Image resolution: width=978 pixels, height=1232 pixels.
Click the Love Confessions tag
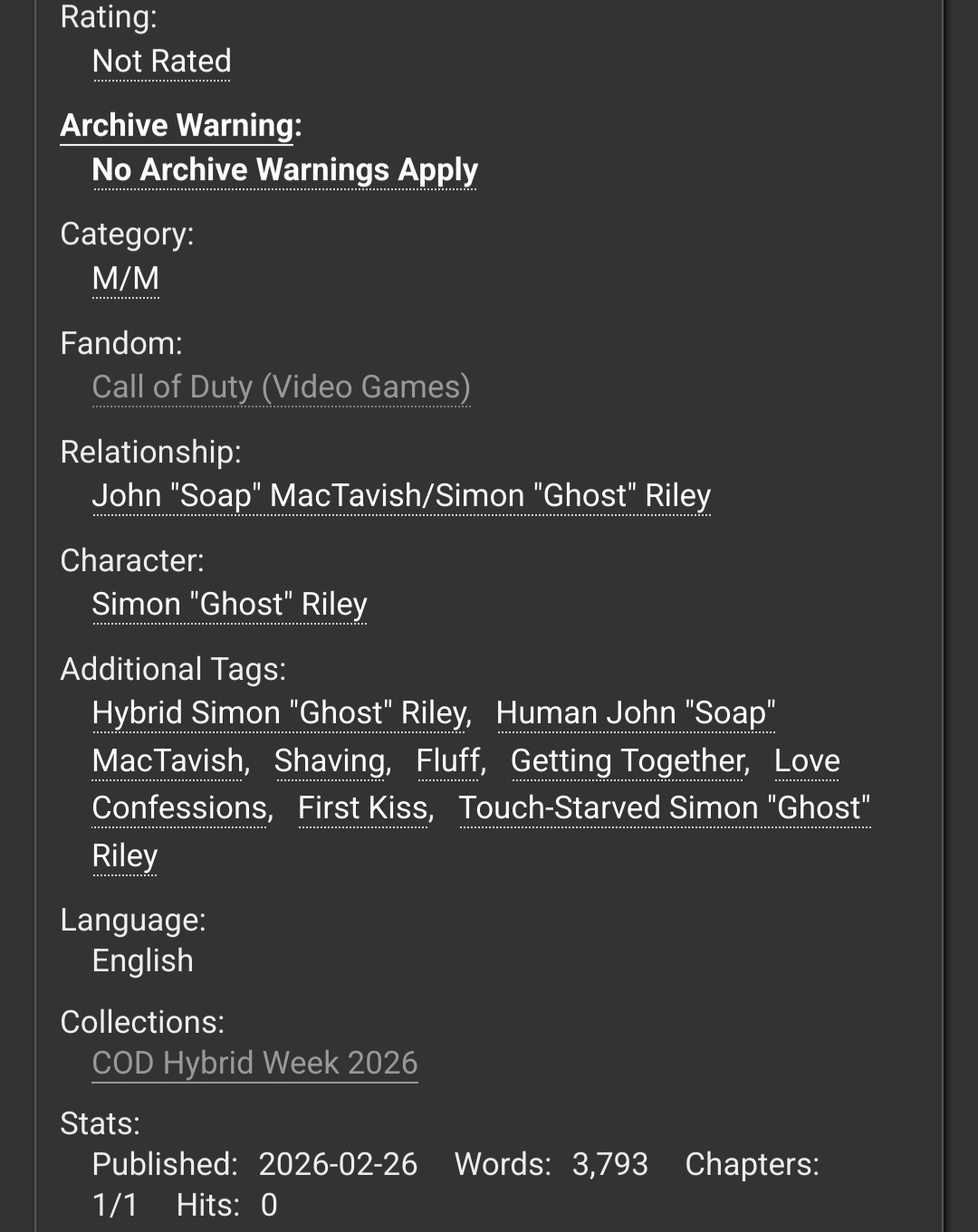(180, 808)
